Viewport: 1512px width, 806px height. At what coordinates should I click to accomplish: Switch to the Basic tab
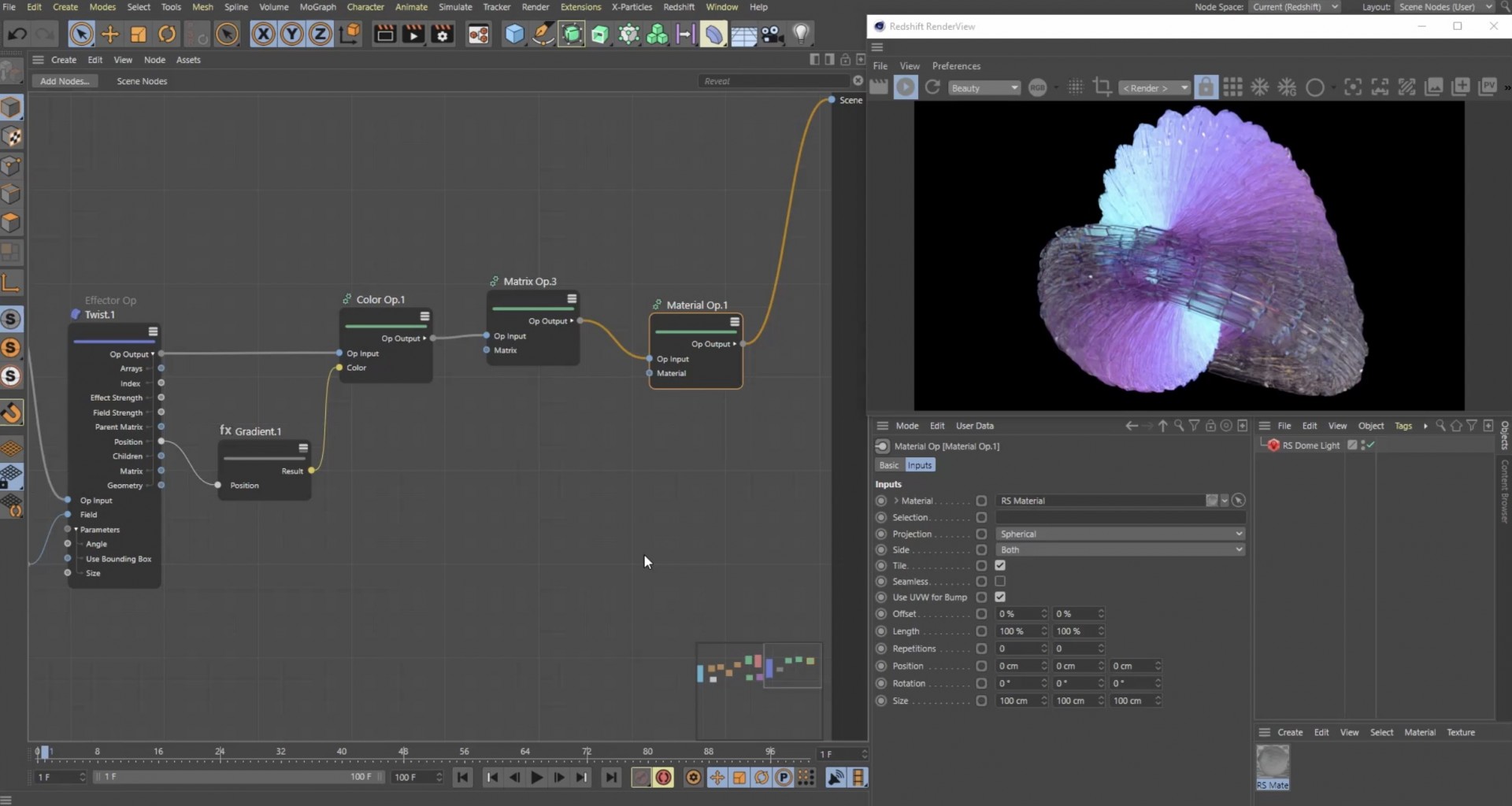pyautogui.click(x=888, y=466)
